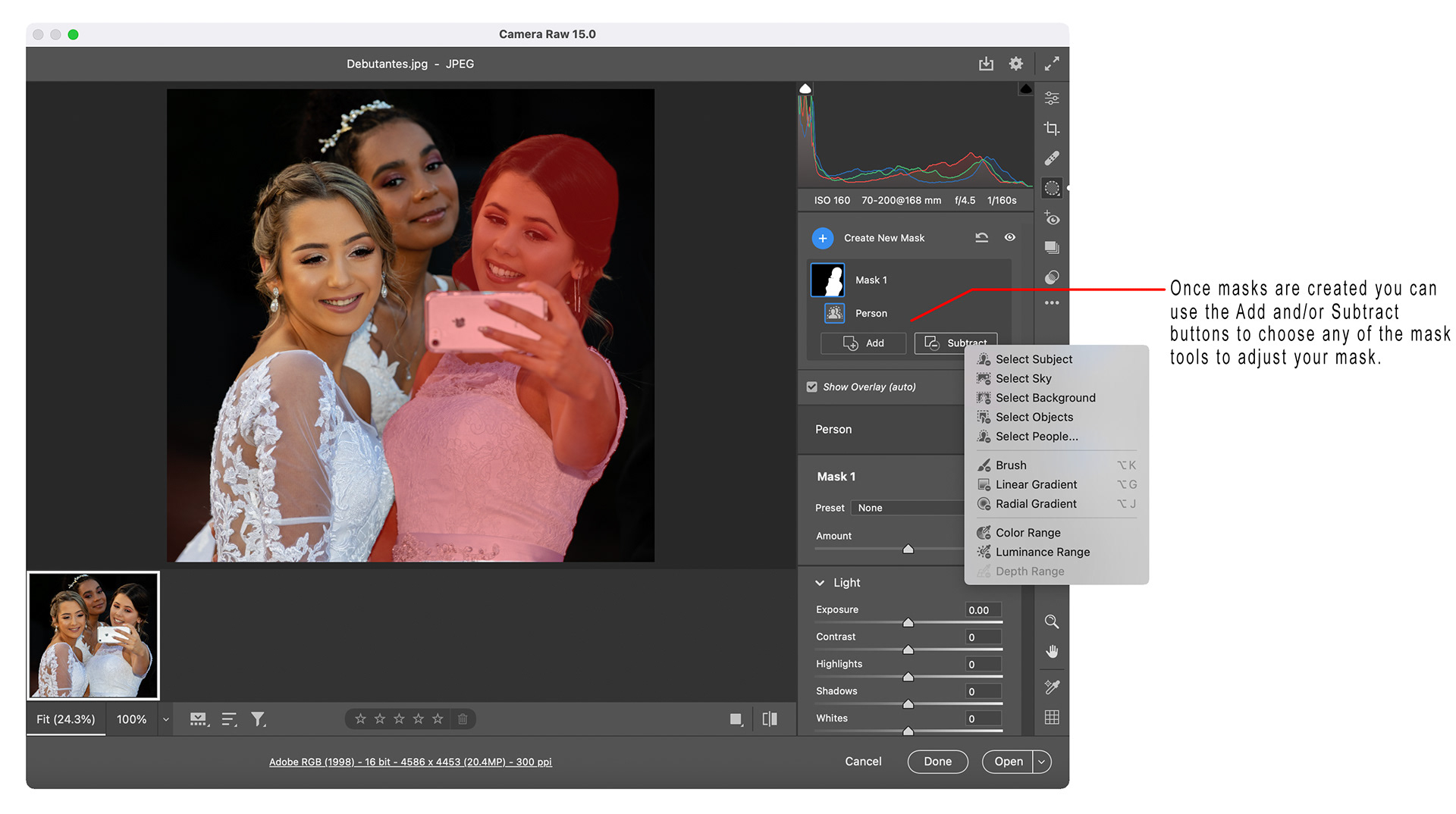Choose Color Range from menu
The height and width of the screenshot is (814, 1456).
tap(1028, 533)
